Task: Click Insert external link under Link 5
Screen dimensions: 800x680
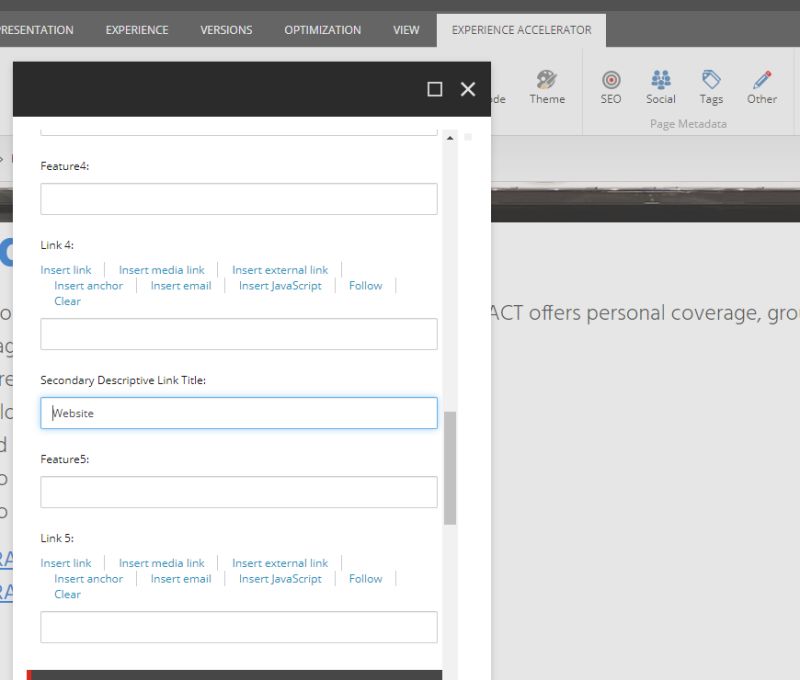Action: pyautogui.click(x=280, y=562)
